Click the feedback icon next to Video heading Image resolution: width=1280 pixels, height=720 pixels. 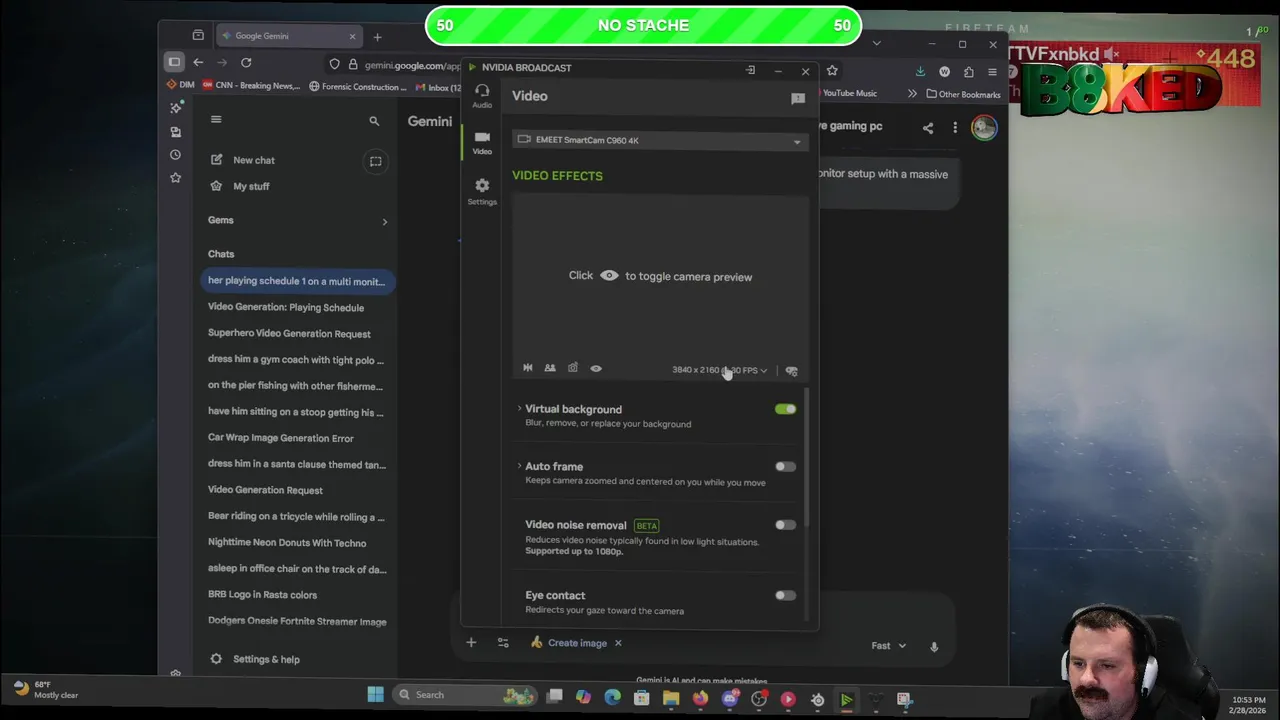tap(798, 98)
